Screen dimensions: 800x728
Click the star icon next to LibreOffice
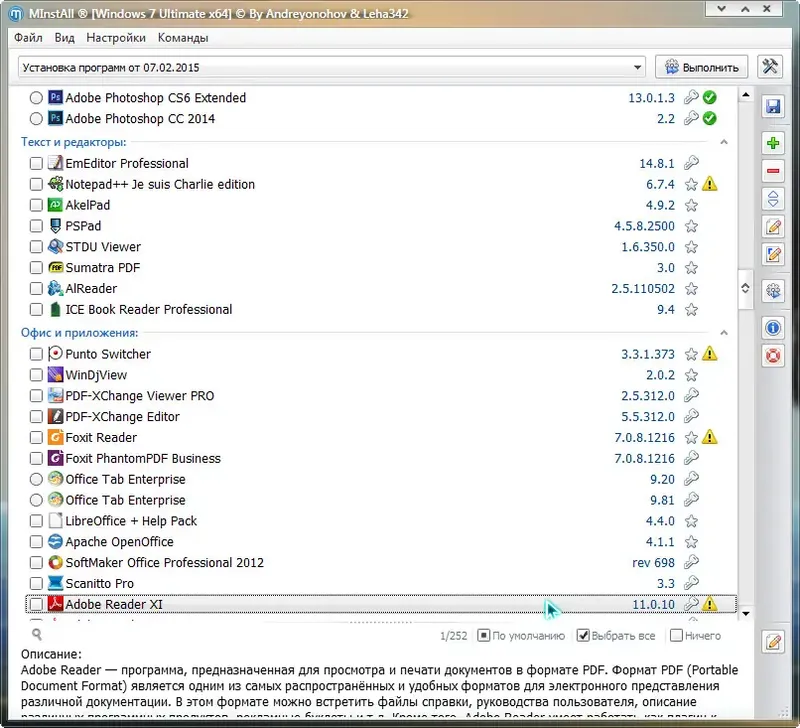point(691,521)
